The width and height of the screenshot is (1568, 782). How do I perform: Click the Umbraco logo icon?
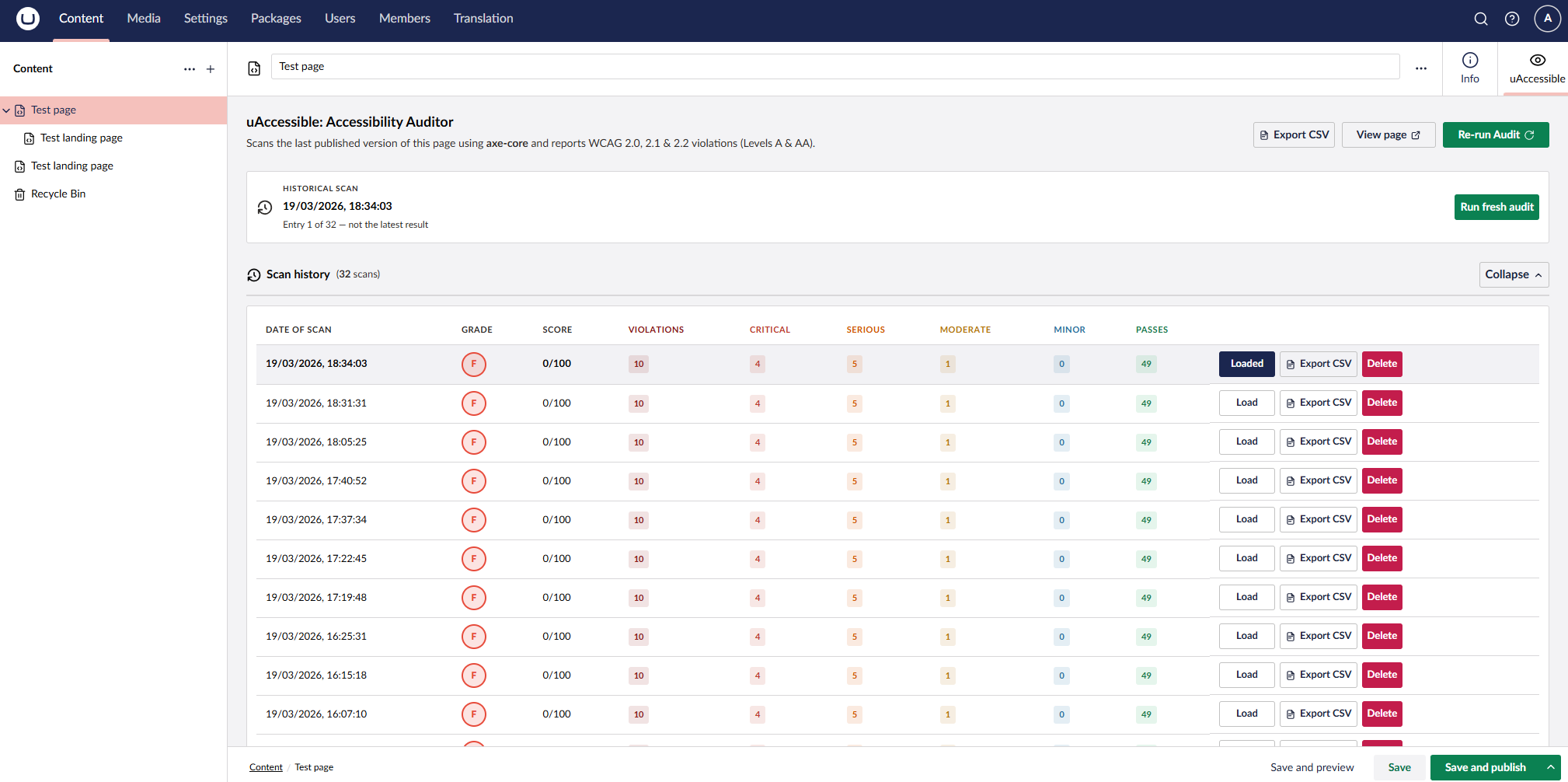point(27,18)
